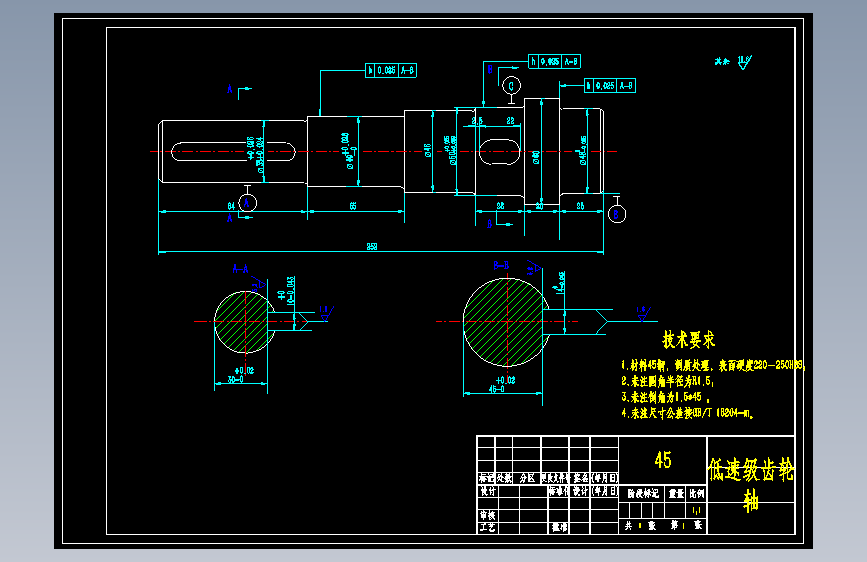Screen dimensions: 867x562
Task: Select the '审核' cell in the title block
Action: pyautogui.click(x=488, y=516)
